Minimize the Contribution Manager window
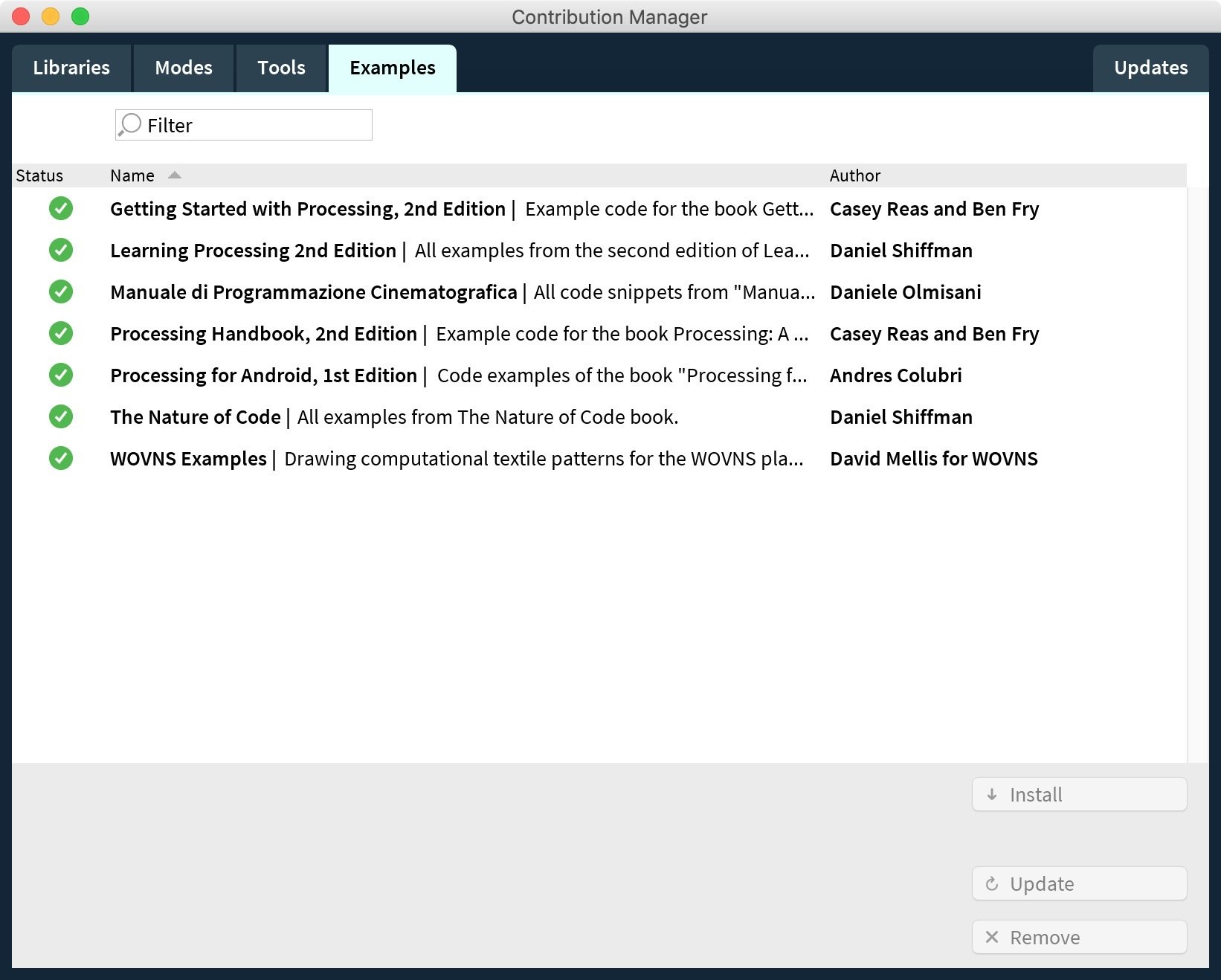1221x980 pixels. (51, 16)
